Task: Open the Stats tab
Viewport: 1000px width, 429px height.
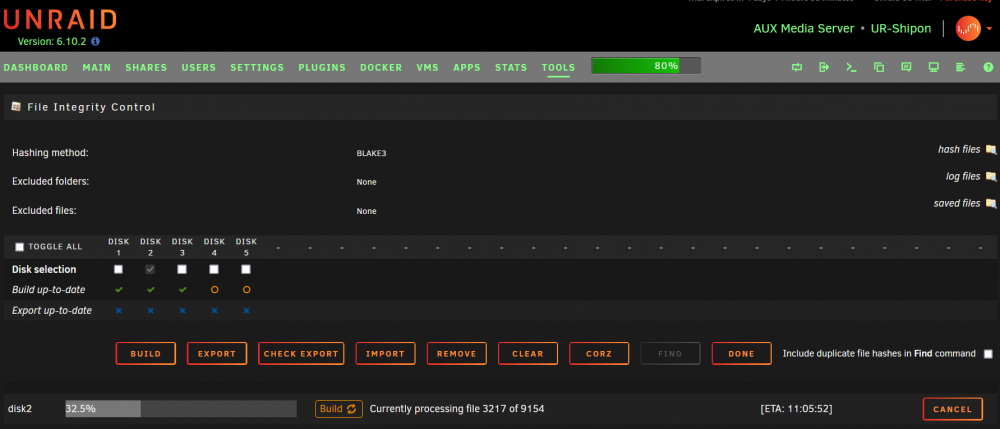Action: point(511,68)
